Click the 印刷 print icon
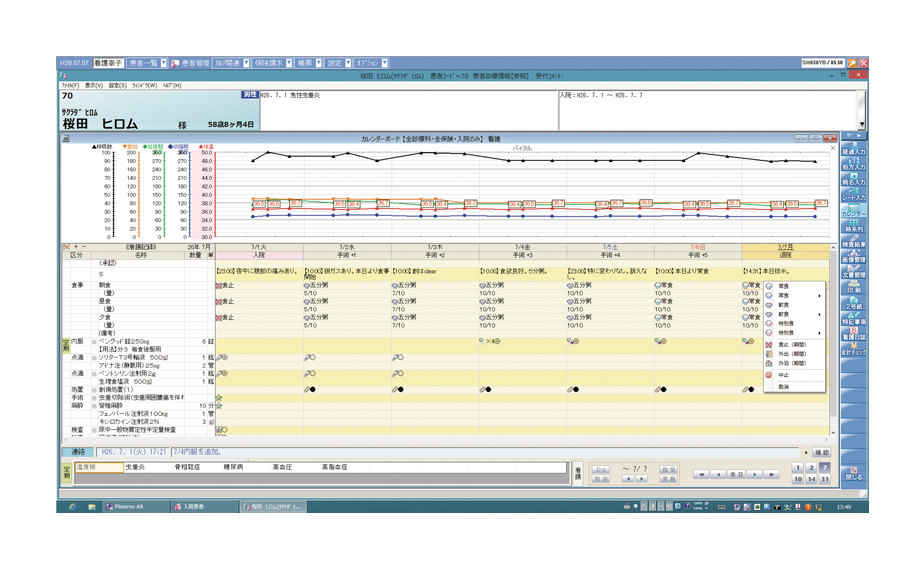The image size is (920, 568). [x=853, y=289]
